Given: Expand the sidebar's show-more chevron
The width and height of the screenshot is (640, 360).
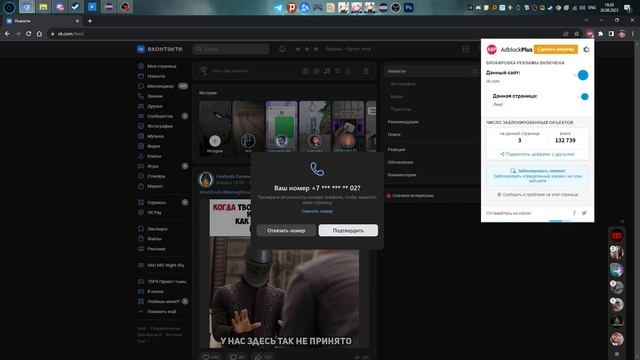Looking at the screenshot, I should [x=141, y=311].
